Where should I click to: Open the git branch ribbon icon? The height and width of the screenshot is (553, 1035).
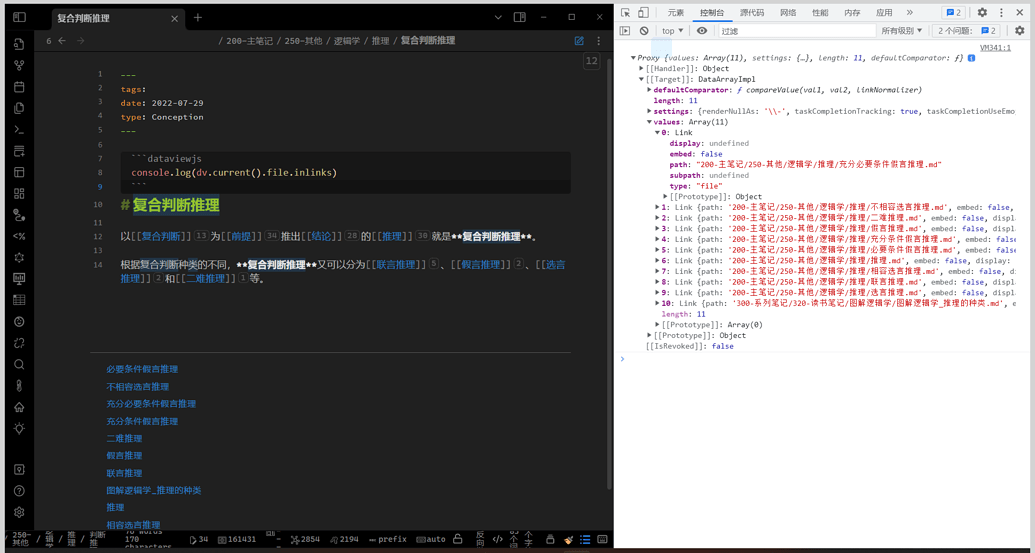pos(19,65)
